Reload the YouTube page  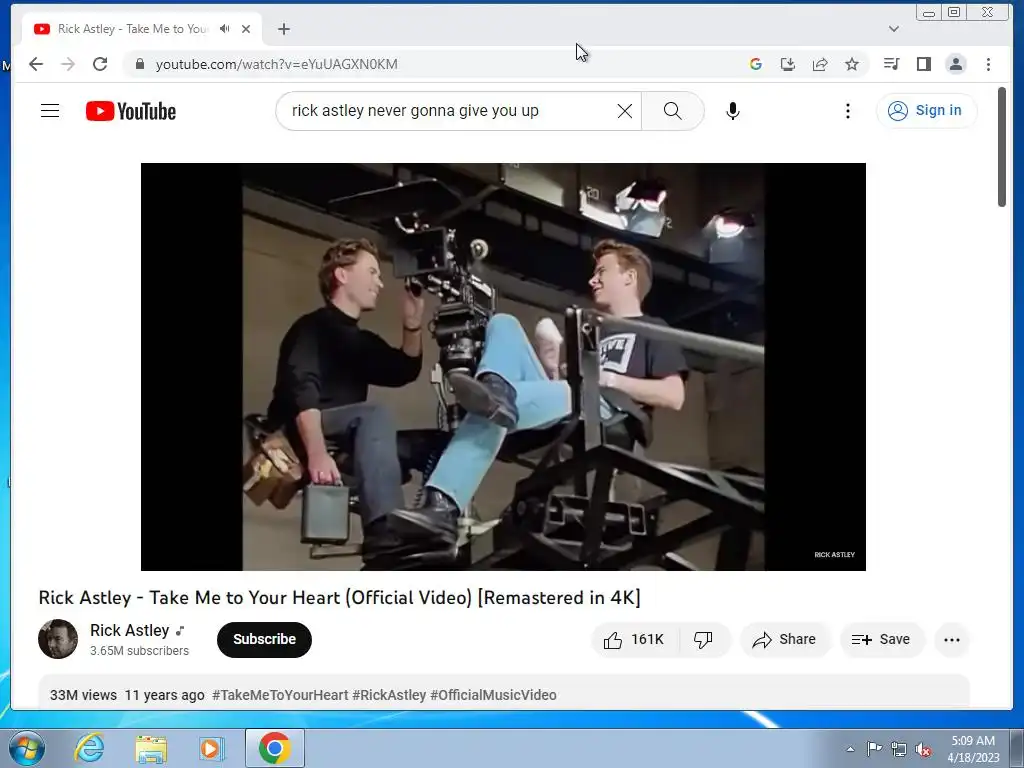(100, 64)
